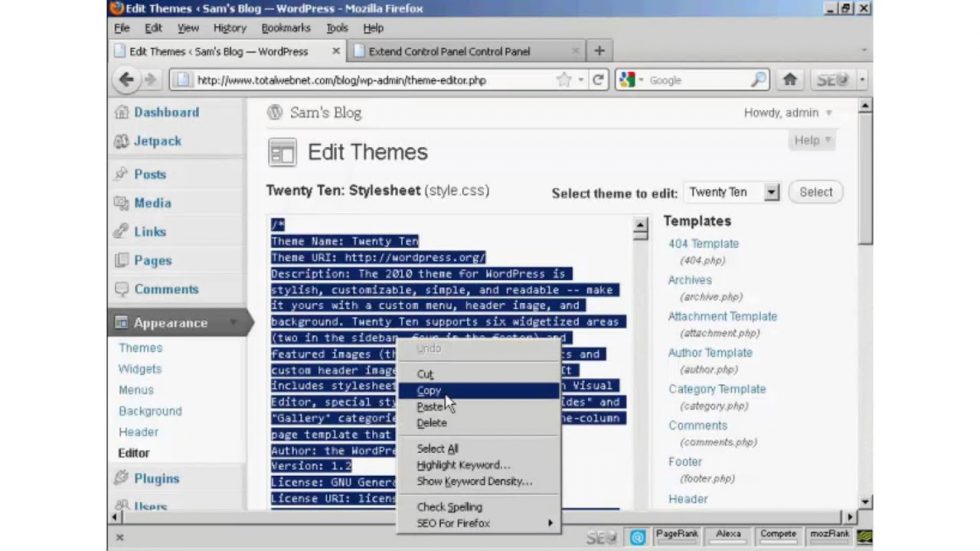Click the Links chain icon
Viewport: 980px width, 551px height.
(122, 231)
